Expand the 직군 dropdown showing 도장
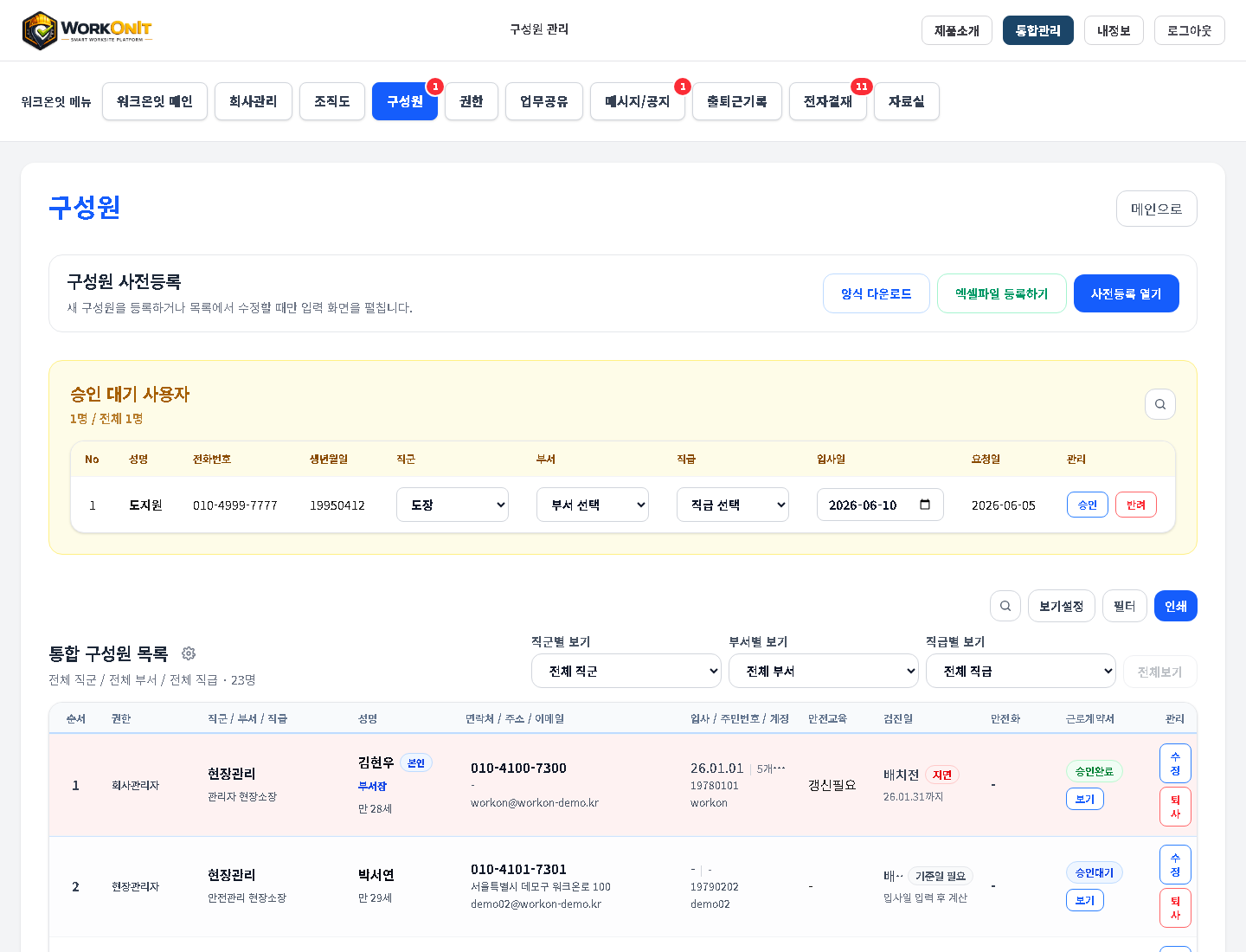The image size is (1246, 952). [x=453, y=505]
